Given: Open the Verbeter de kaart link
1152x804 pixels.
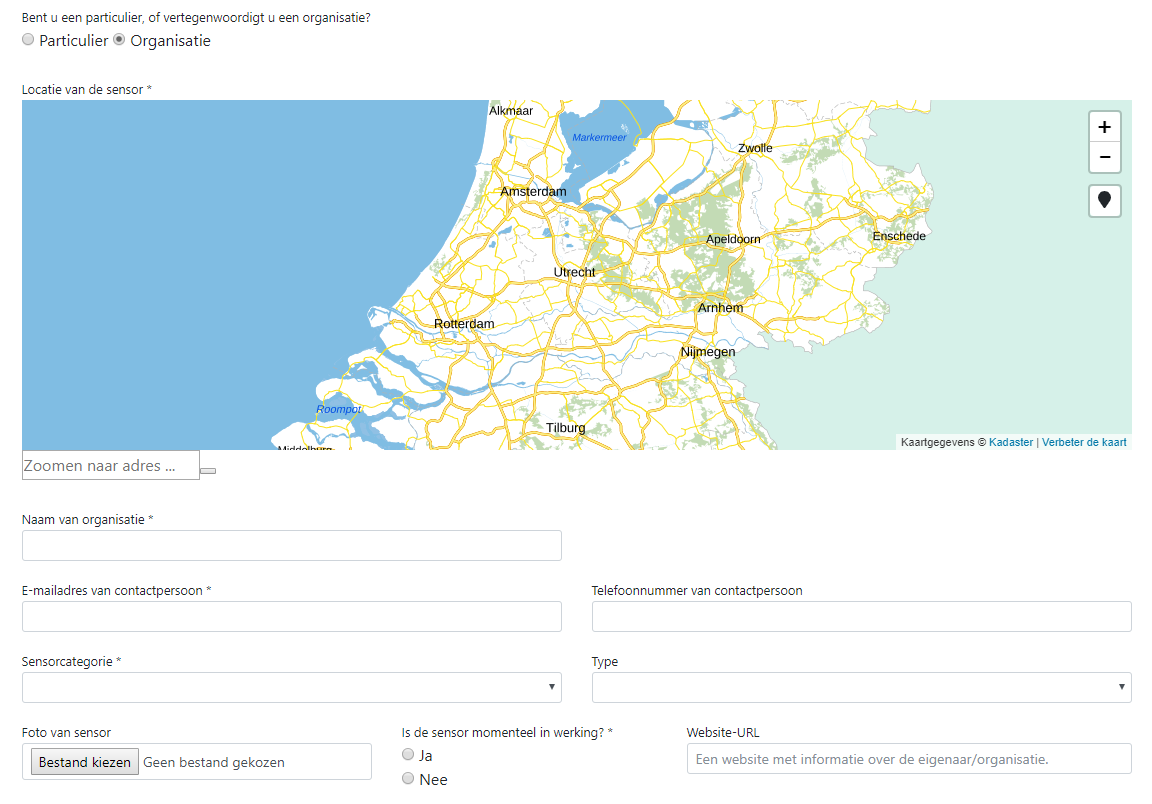Looking at the screenshot, I should pyautogui.click(x=1084, y=442).
